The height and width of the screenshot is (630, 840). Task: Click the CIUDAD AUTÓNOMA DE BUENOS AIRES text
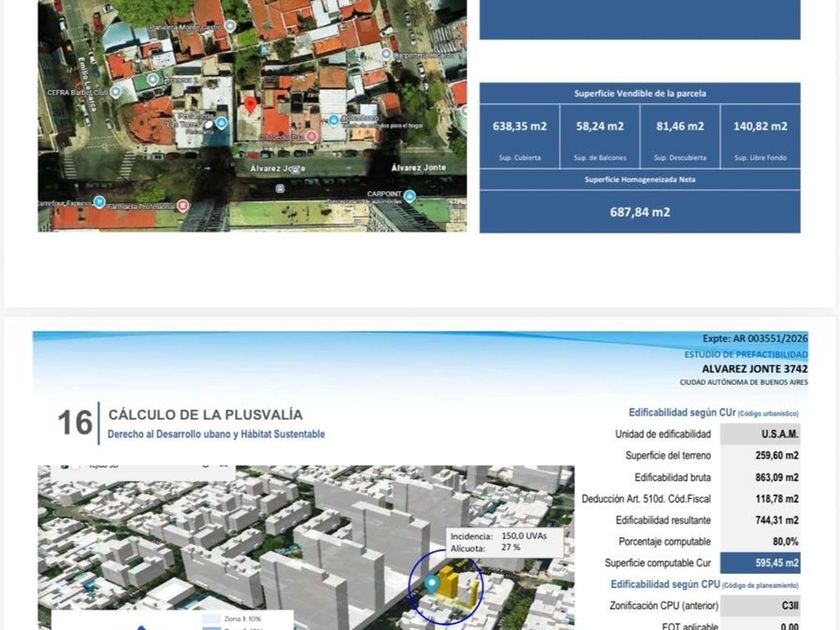pyautogui.click(x=744, y=382)
